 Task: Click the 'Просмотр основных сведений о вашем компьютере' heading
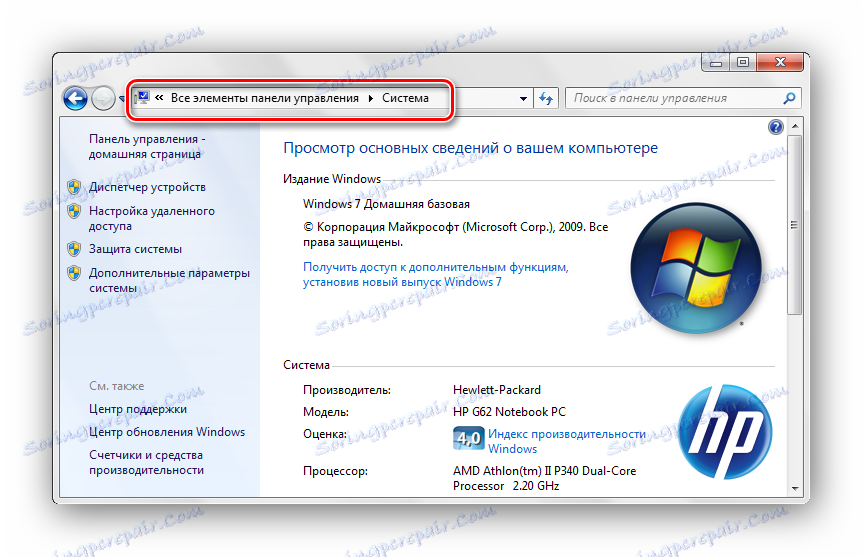[x=471, y=148]
